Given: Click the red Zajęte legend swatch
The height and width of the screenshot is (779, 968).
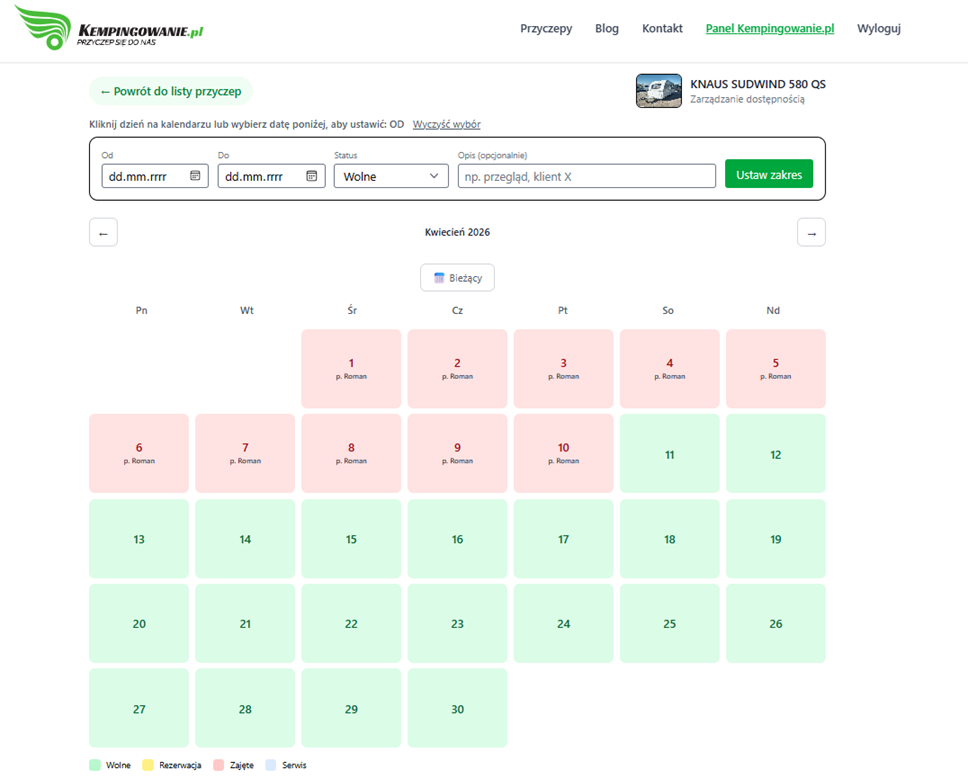Looking at the screenshot, I should [x=220, y=765].
